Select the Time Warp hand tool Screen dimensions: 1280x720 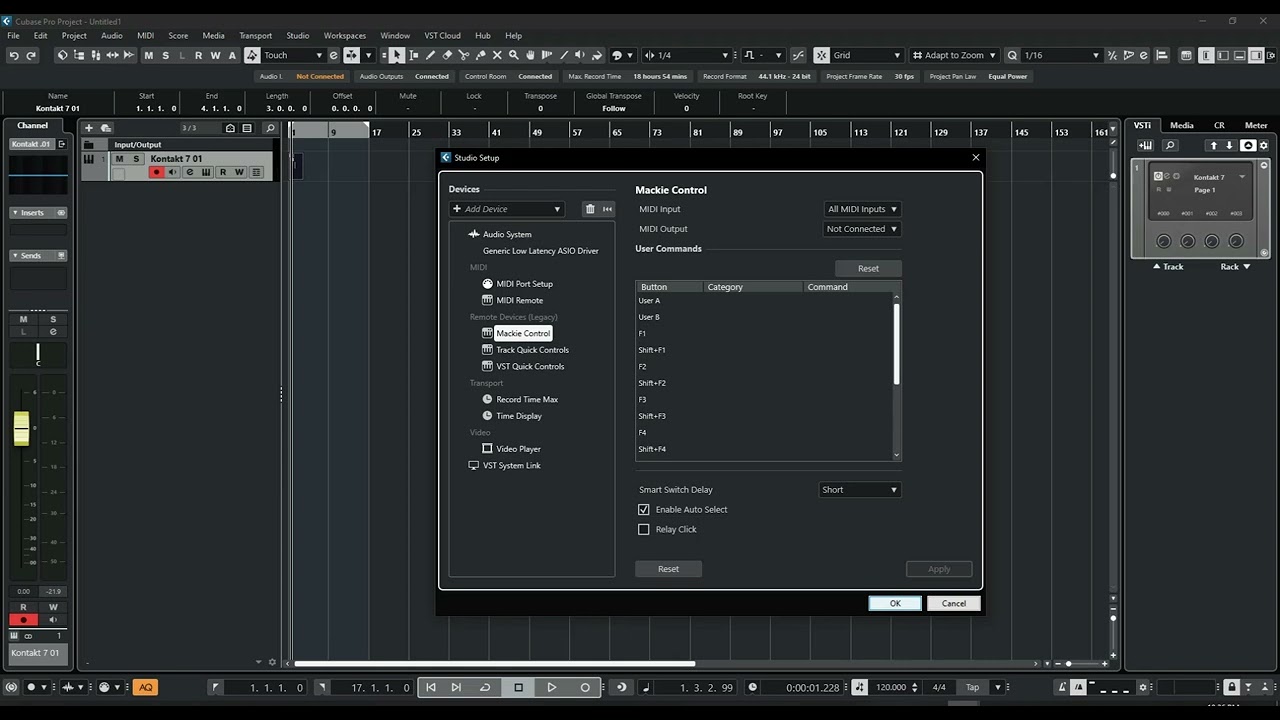tap(531, 55)
